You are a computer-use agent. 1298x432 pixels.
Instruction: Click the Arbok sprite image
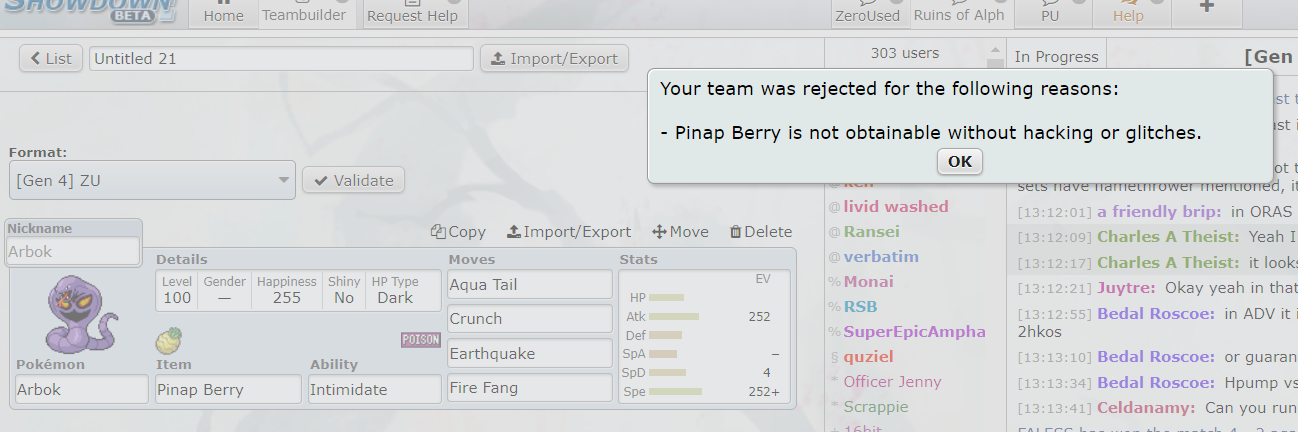82,313
